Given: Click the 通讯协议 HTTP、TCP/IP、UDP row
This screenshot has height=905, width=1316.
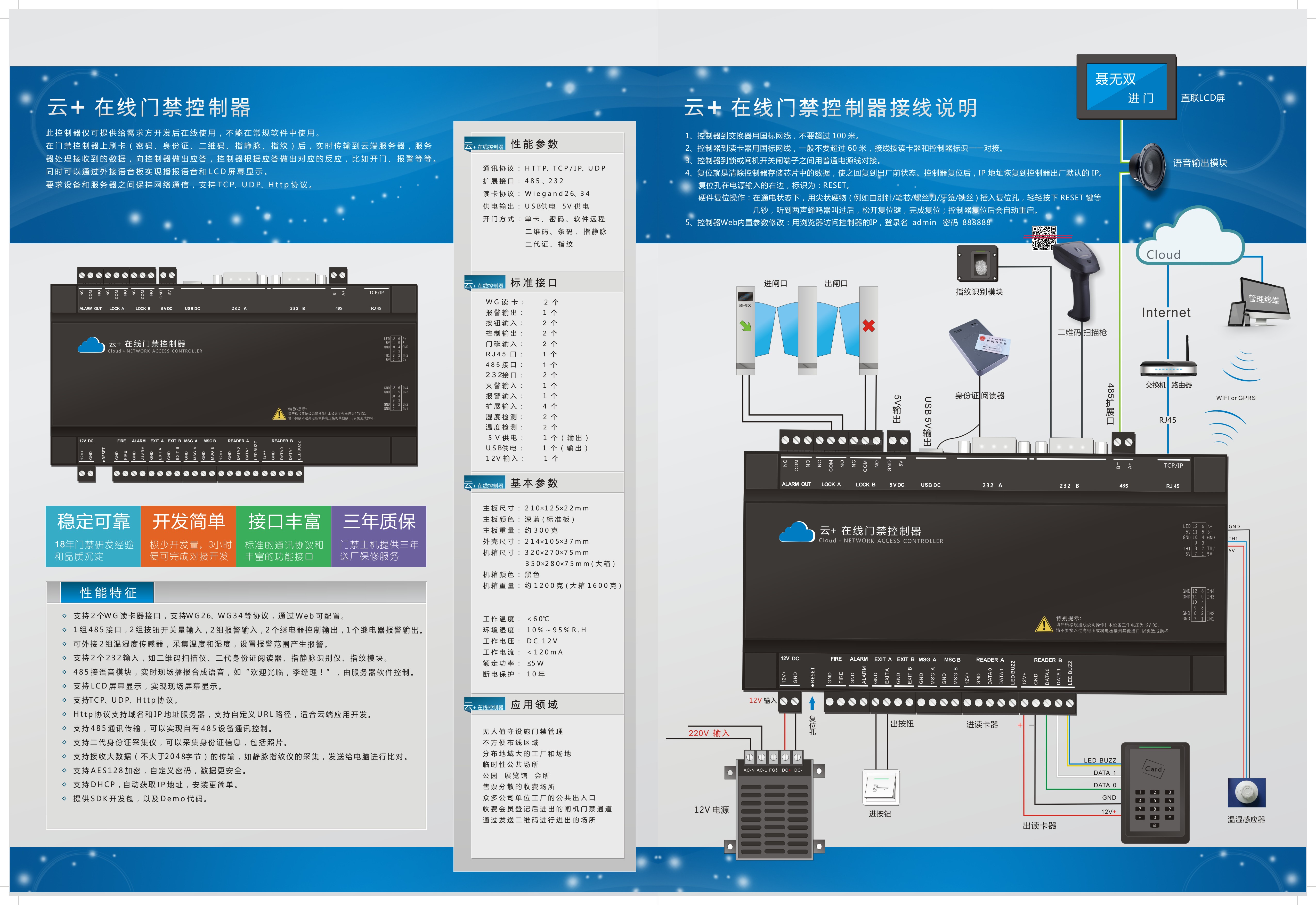Looking at the screenshot, I should click(x=544, y=169).
